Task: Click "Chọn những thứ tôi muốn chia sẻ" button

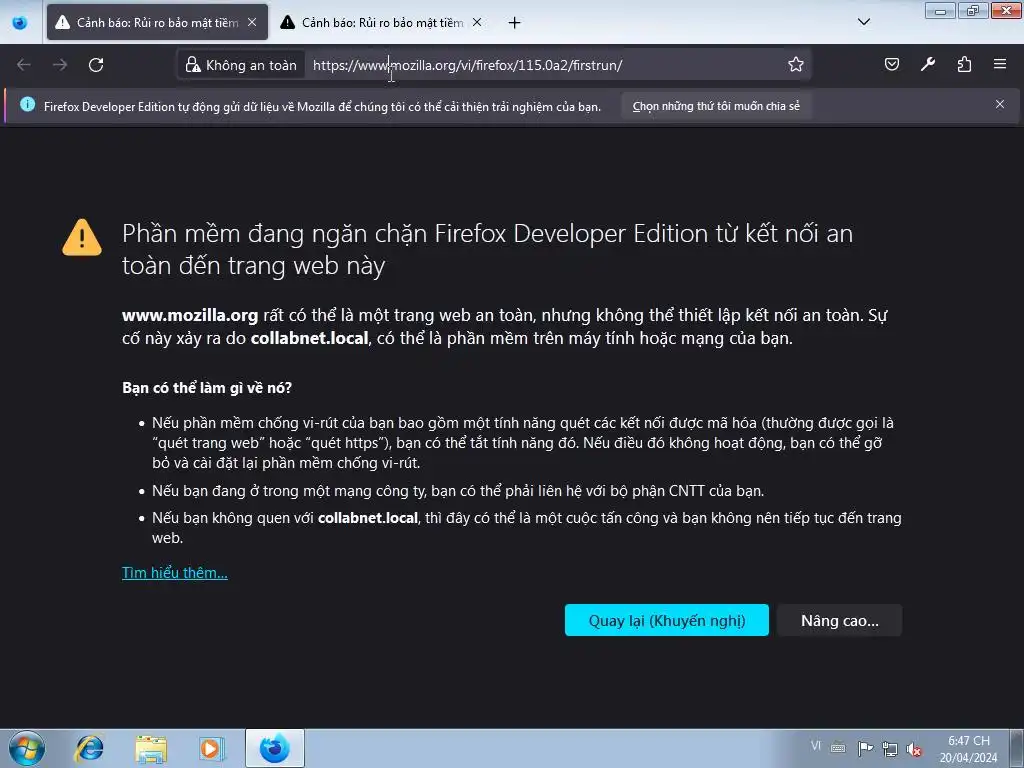Action: [x=716, y=106]
